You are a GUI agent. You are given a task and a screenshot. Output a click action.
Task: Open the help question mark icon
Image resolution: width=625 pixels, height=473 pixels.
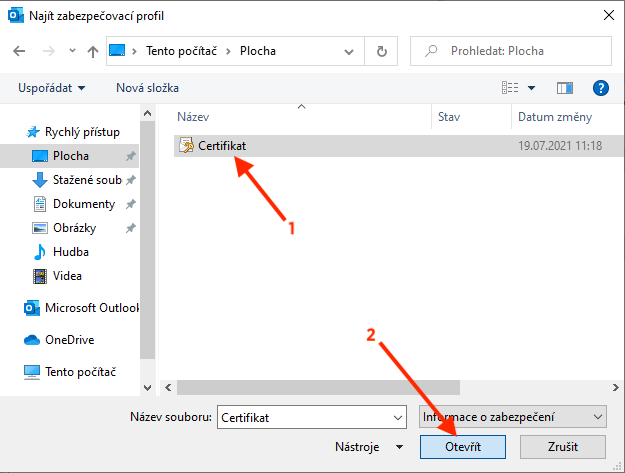601,88
